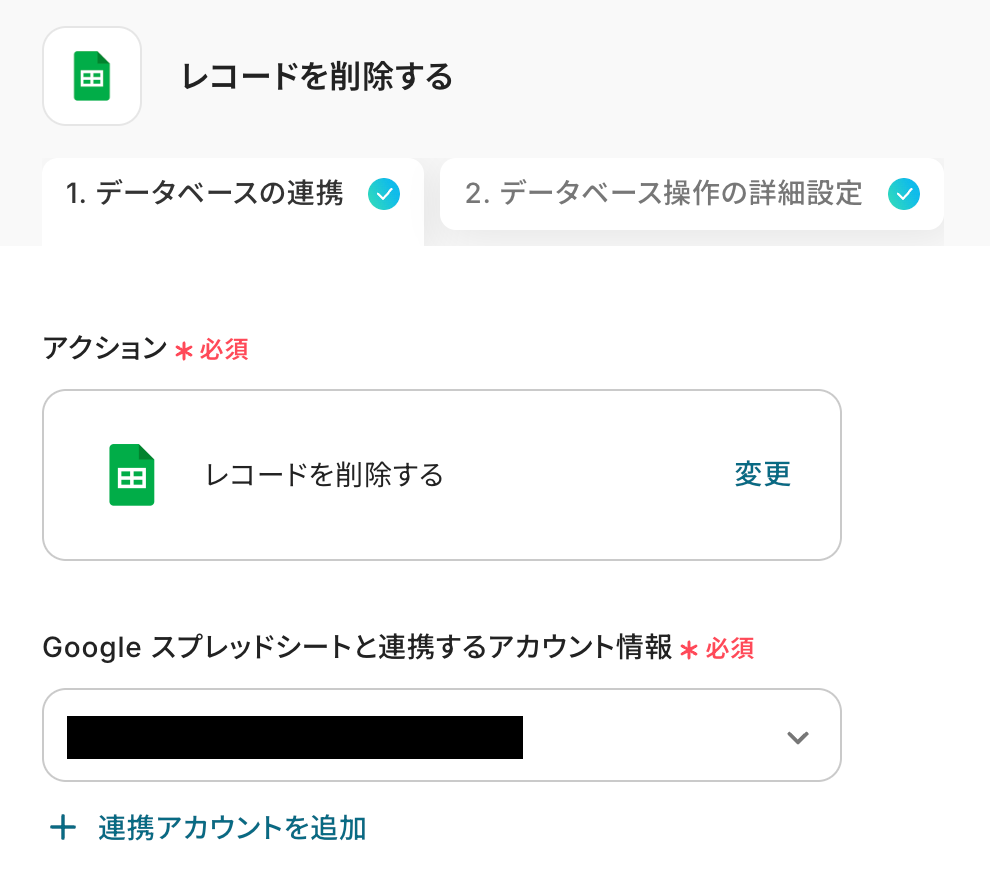Image resolution: width=990 pixels, height=884 pixels.
Task: Click the 連携アカウントを追加 link
Action: pos(232,828)
